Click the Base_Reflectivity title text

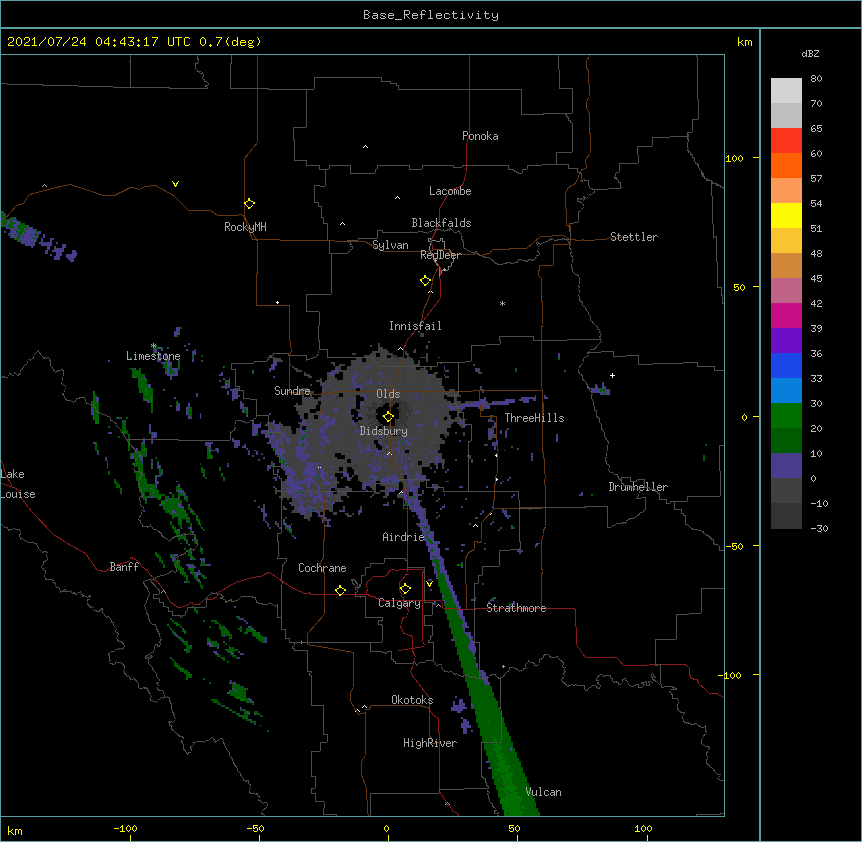(431, 15)
